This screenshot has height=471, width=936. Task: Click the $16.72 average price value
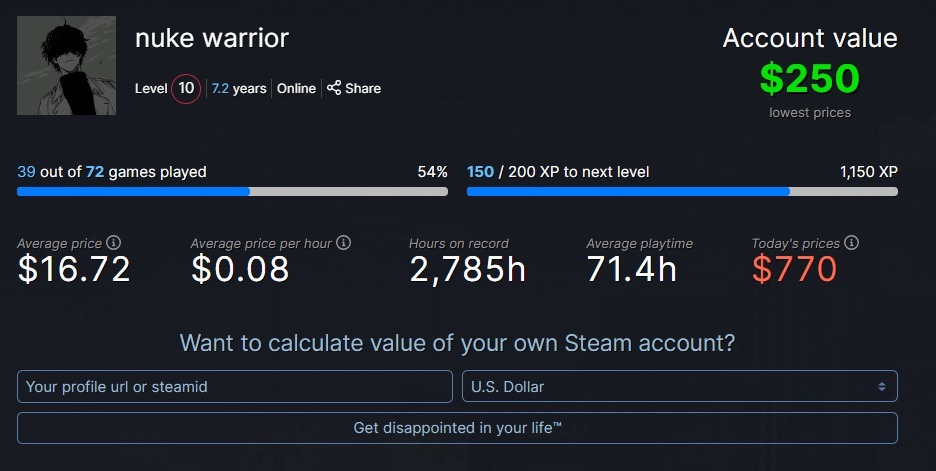pyautogui.click(x=74, y=269)
